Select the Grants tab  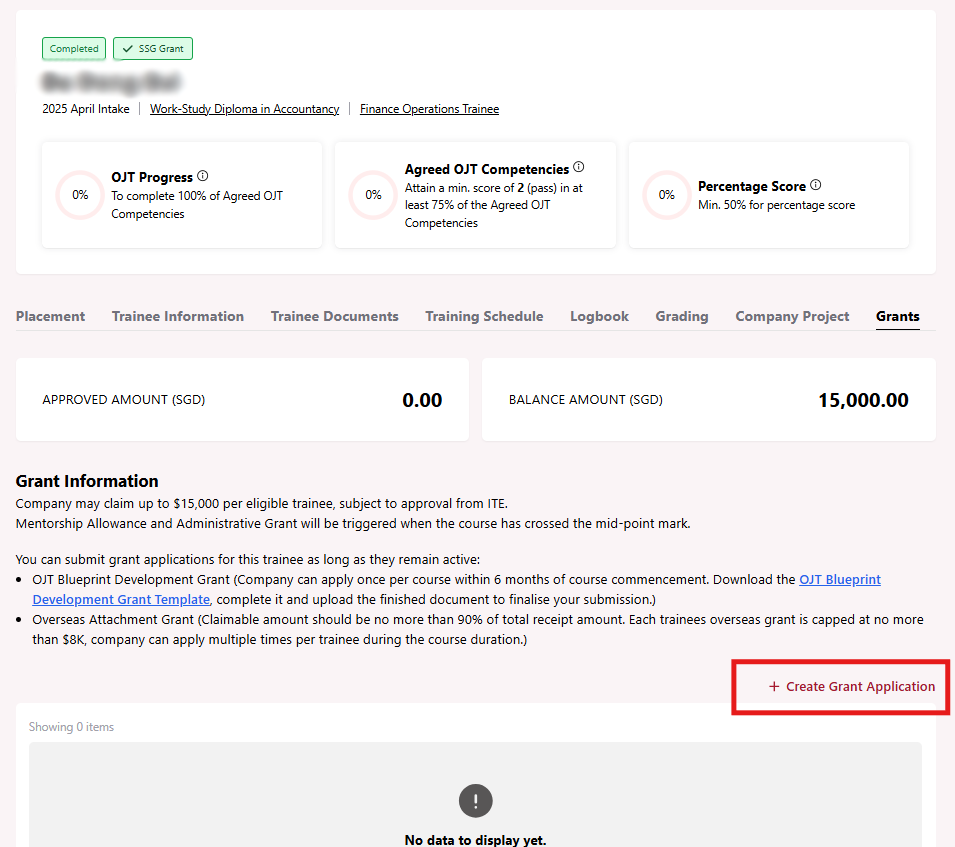(x=897, y=316)
